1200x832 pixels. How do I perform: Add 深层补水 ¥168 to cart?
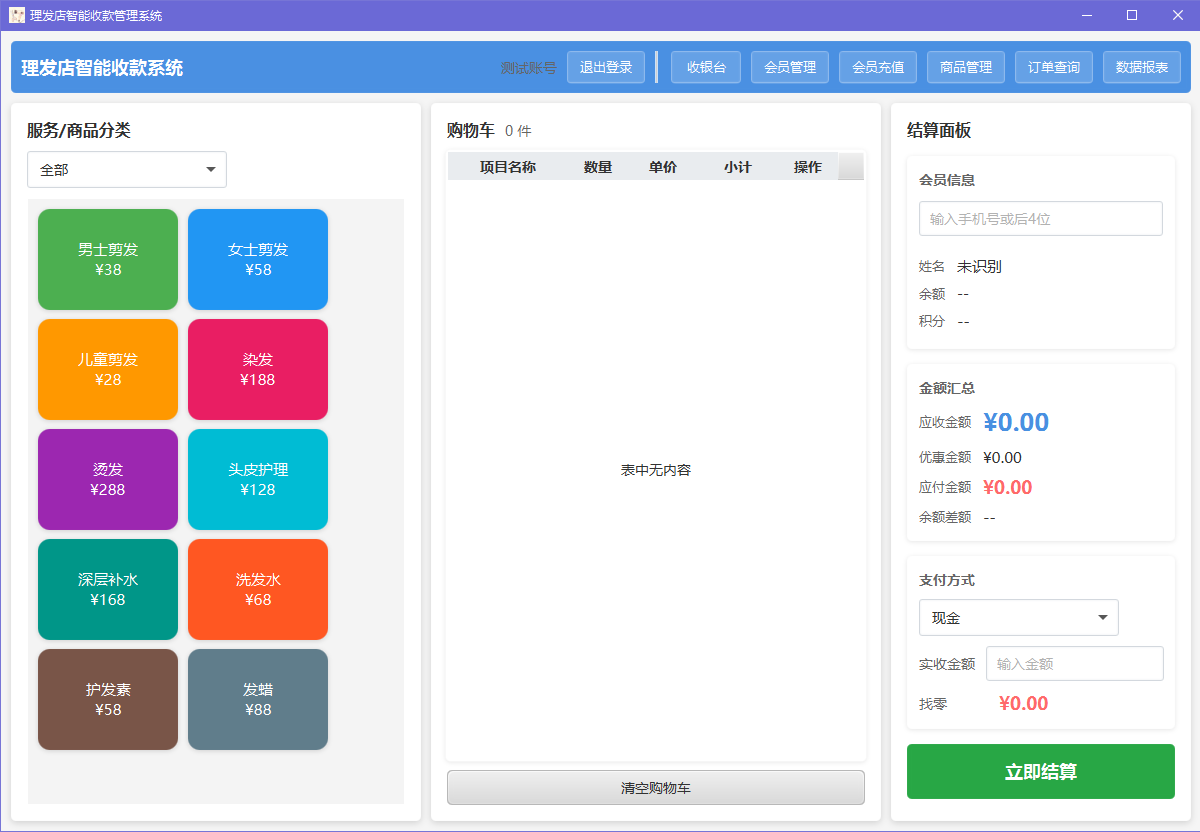point(107,589)
